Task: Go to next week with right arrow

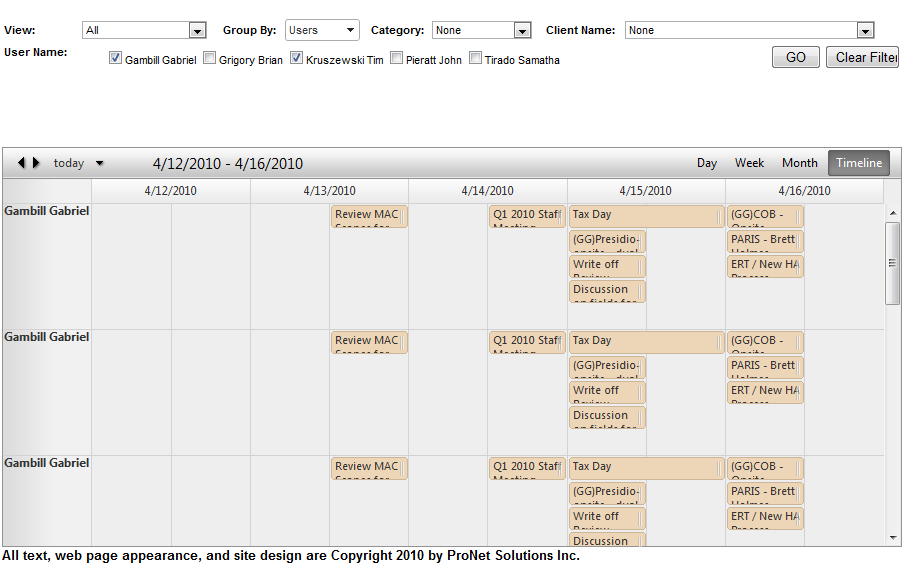Action: [x=37, y=163]
